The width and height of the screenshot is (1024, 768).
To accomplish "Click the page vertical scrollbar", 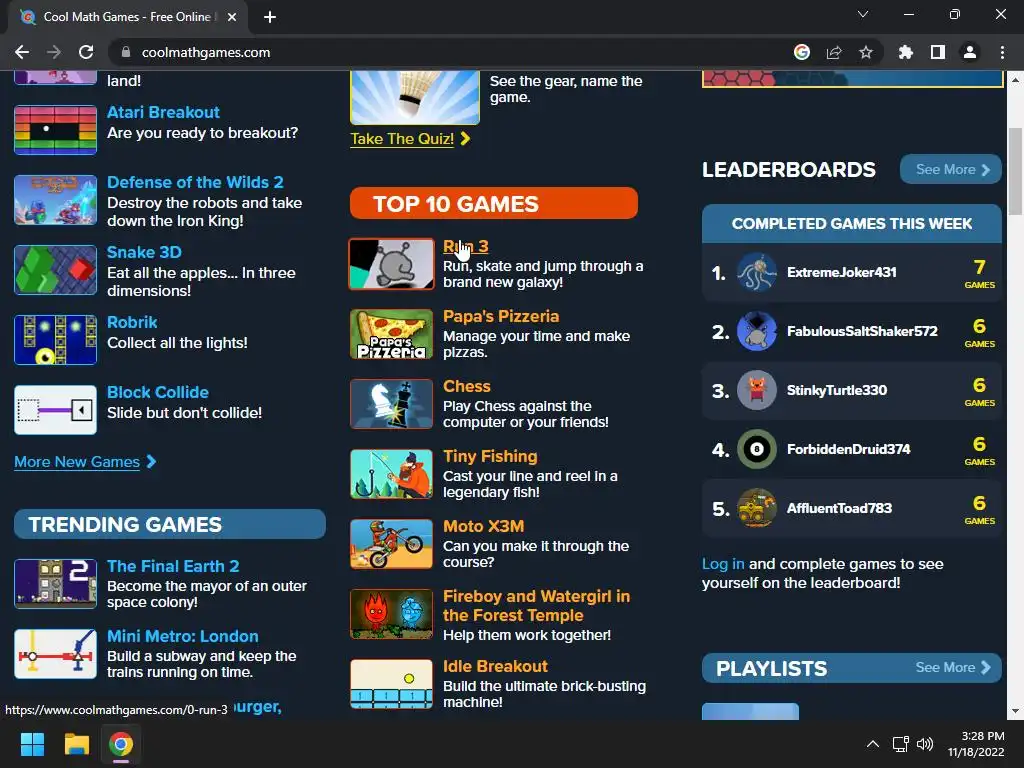I will [x=1015, y=172].
